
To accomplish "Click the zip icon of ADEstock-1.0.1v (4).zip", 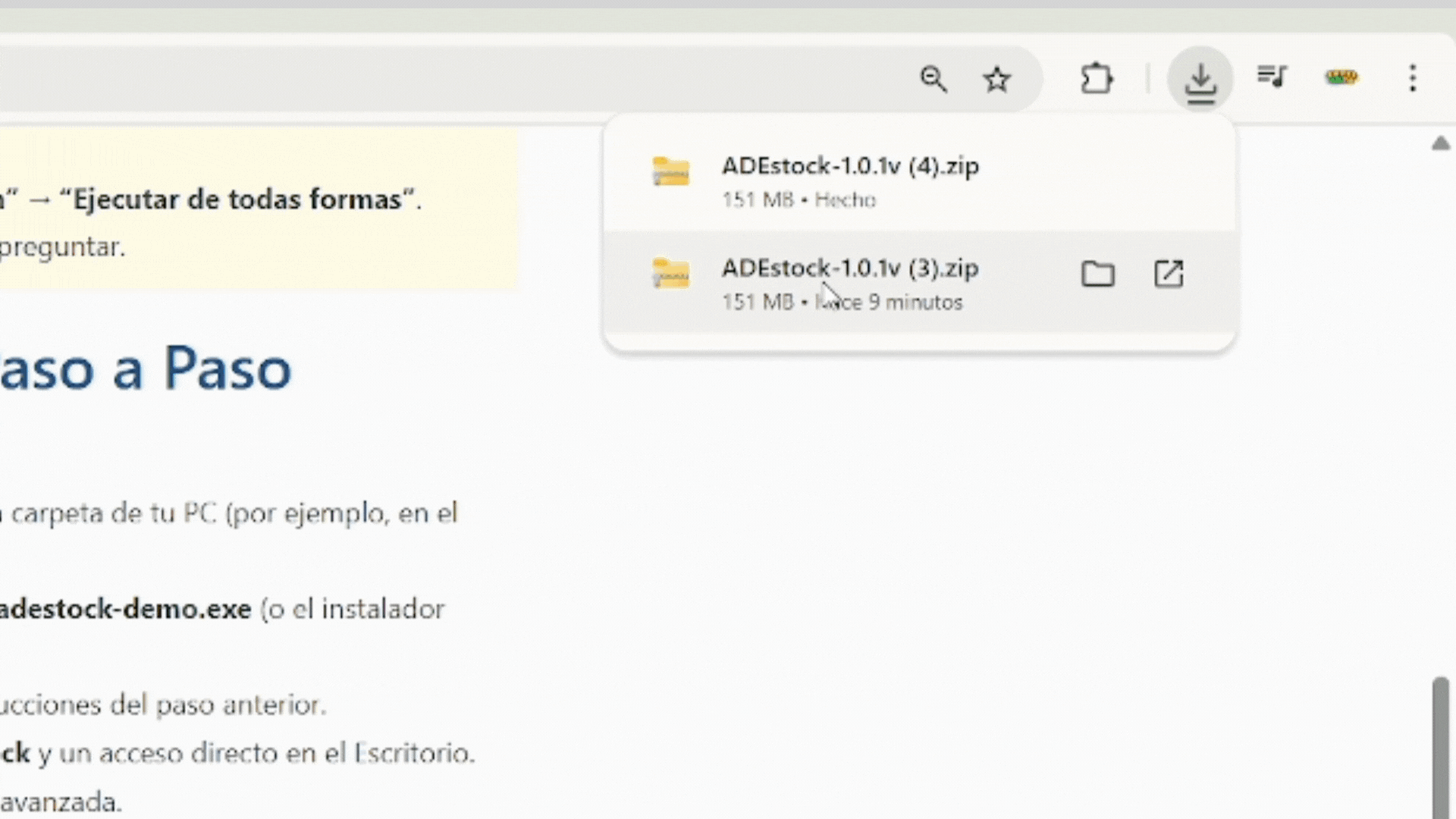I will (670, 171).
